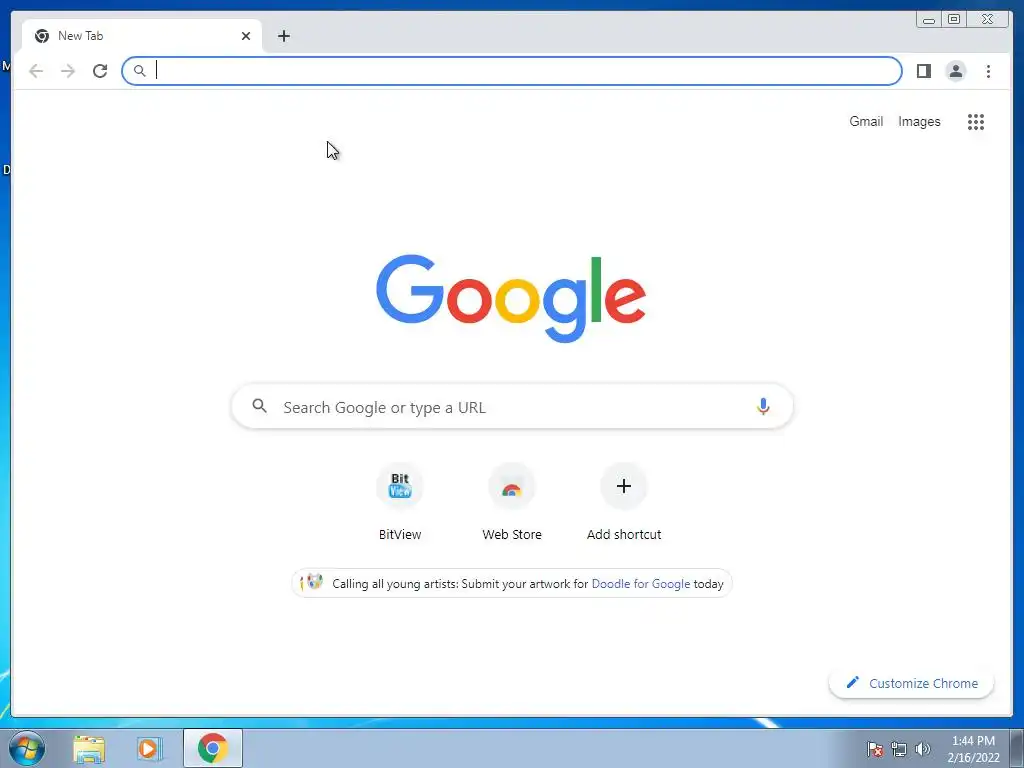Open the Google apps grid
1024x768 pixels.
(976, 121)
